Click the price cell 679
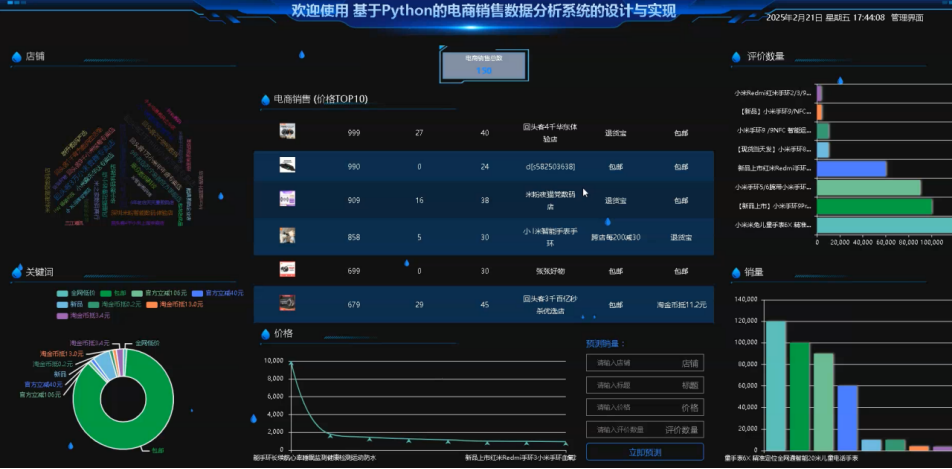 pyautogui.click(x=353, y=305)
